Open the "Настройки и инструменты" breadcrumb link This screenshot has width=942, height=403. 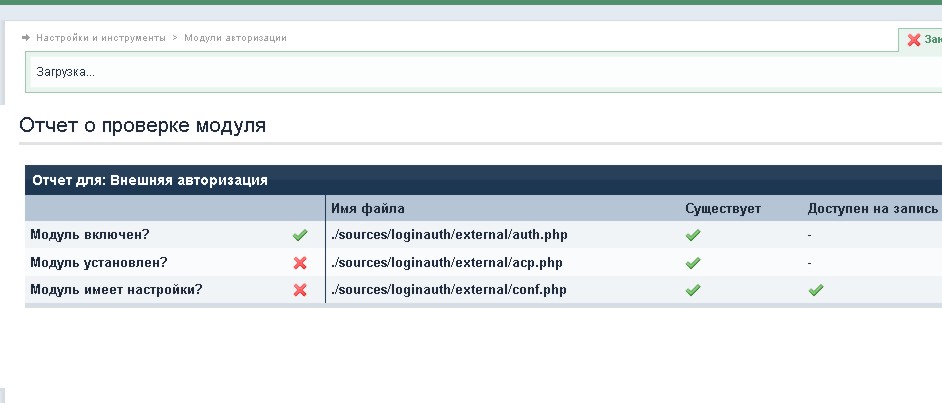100,37
